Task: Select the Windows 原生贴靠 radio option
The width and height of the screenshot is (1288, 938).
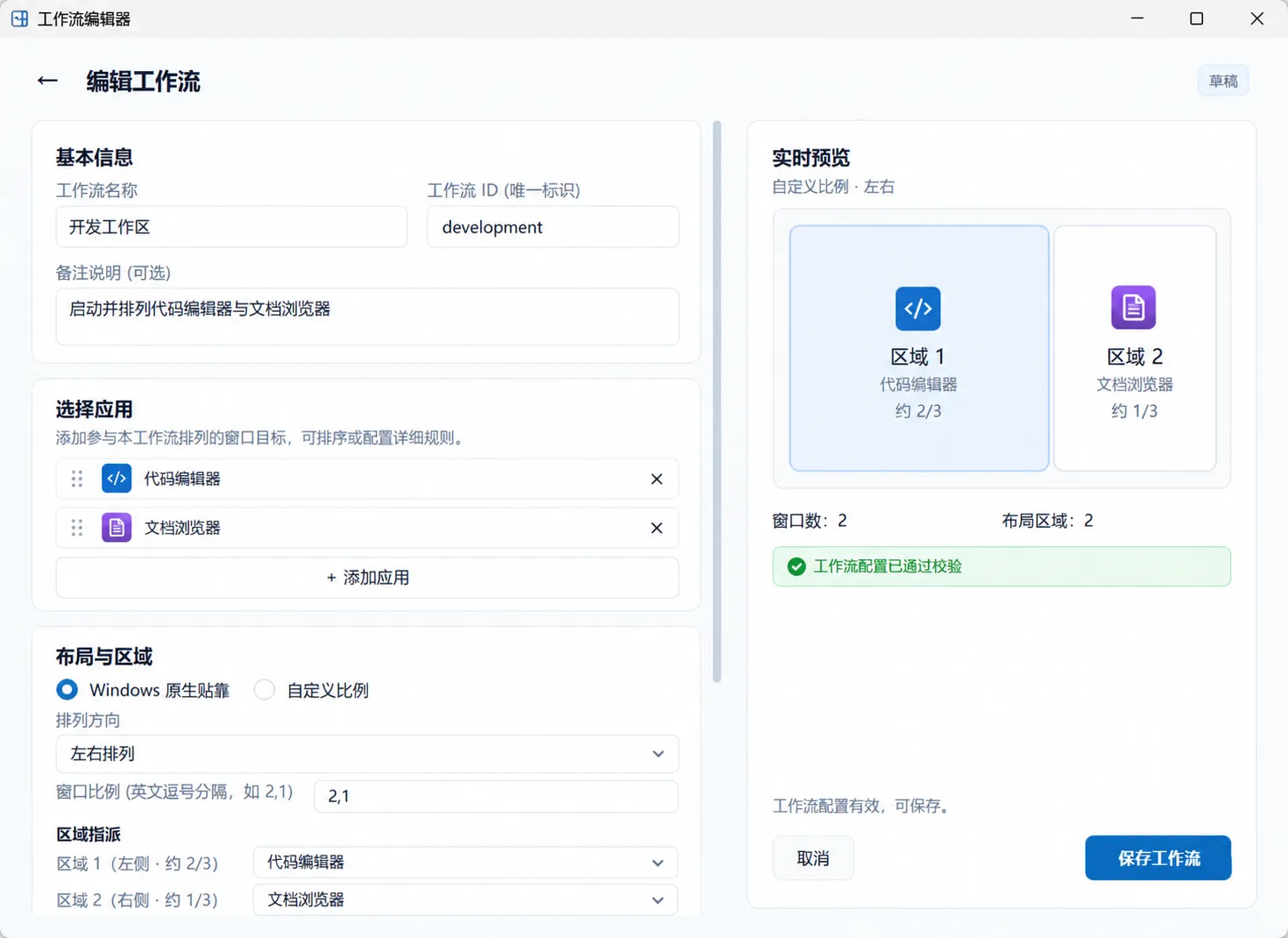Action: click(67, 690)
